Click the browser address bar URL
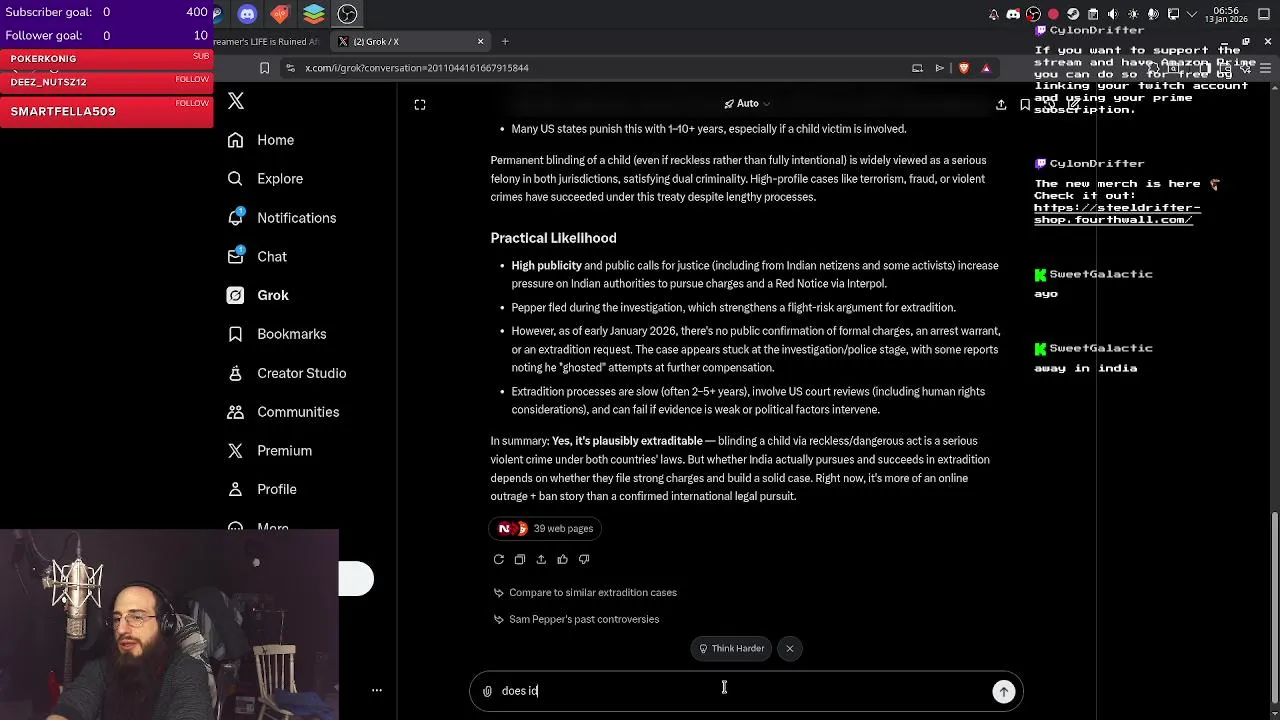This screenshot has width=1280, height=720. [x=417, y=68]
